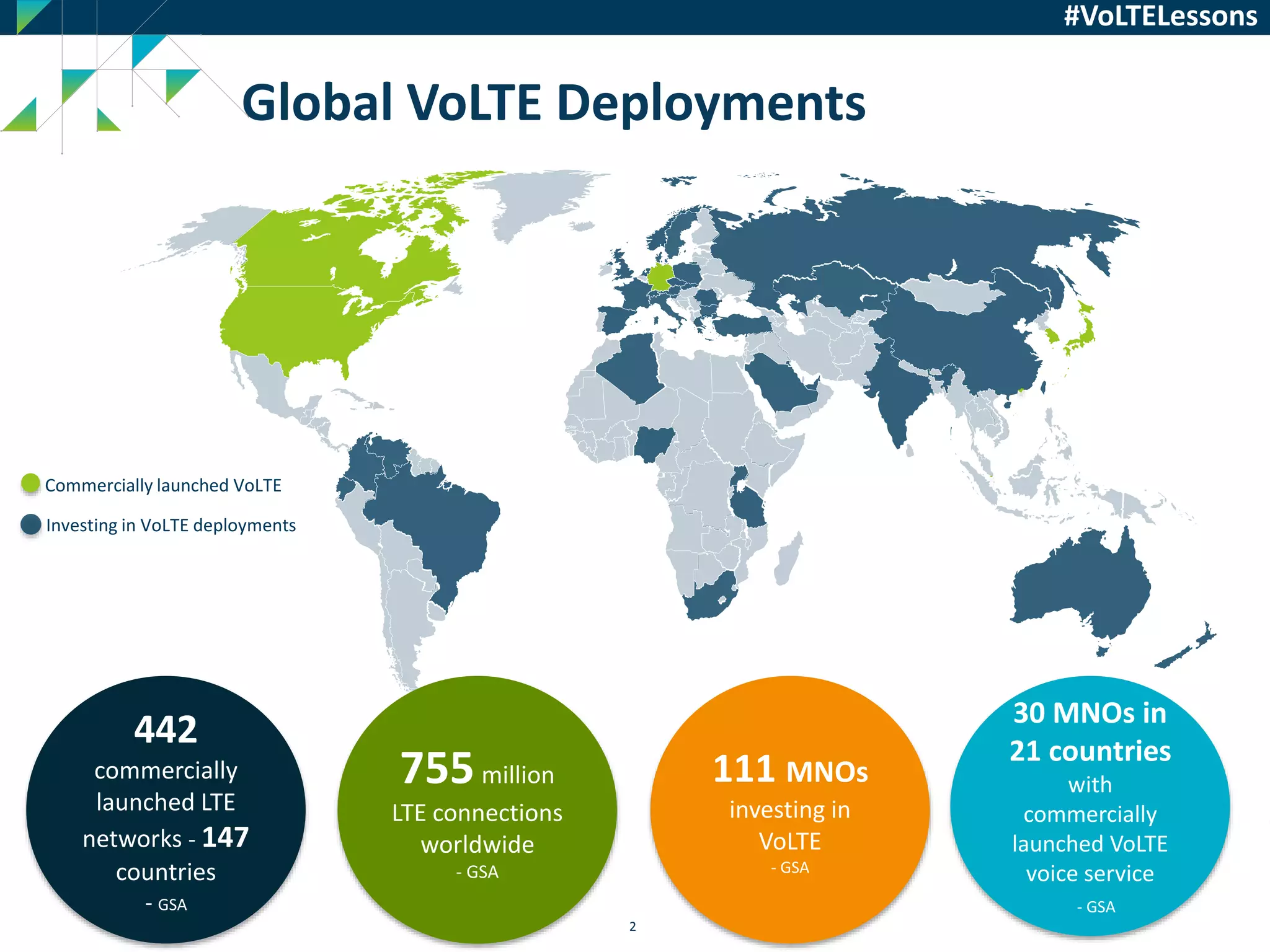Click the dark blue Investing in VoLTE legend dot
Image resolution: width=1270 pixels, height=952 pixels.
point(31,524)
